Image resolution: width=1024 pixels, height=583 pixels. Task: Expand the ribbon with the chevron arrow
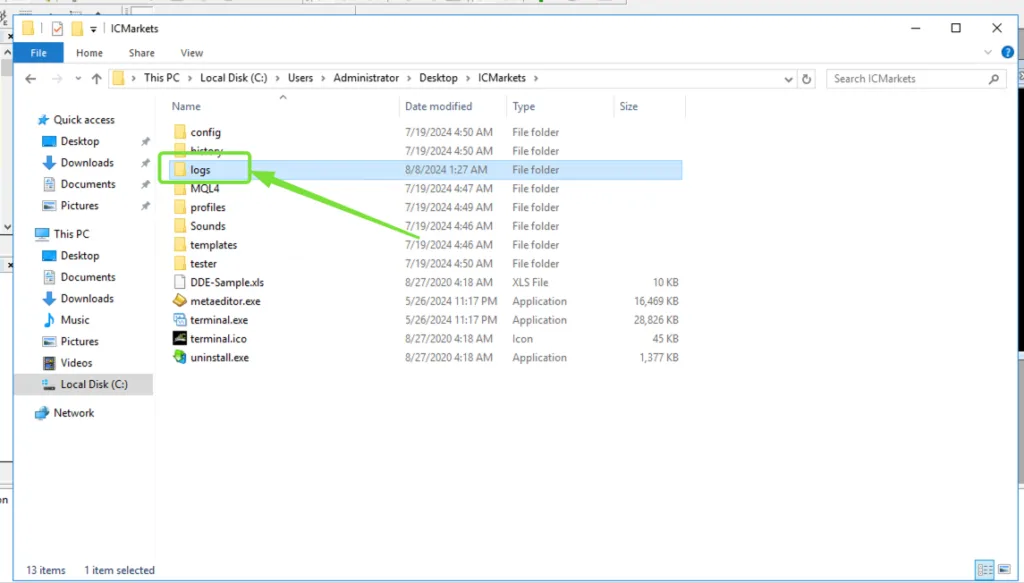989,52
